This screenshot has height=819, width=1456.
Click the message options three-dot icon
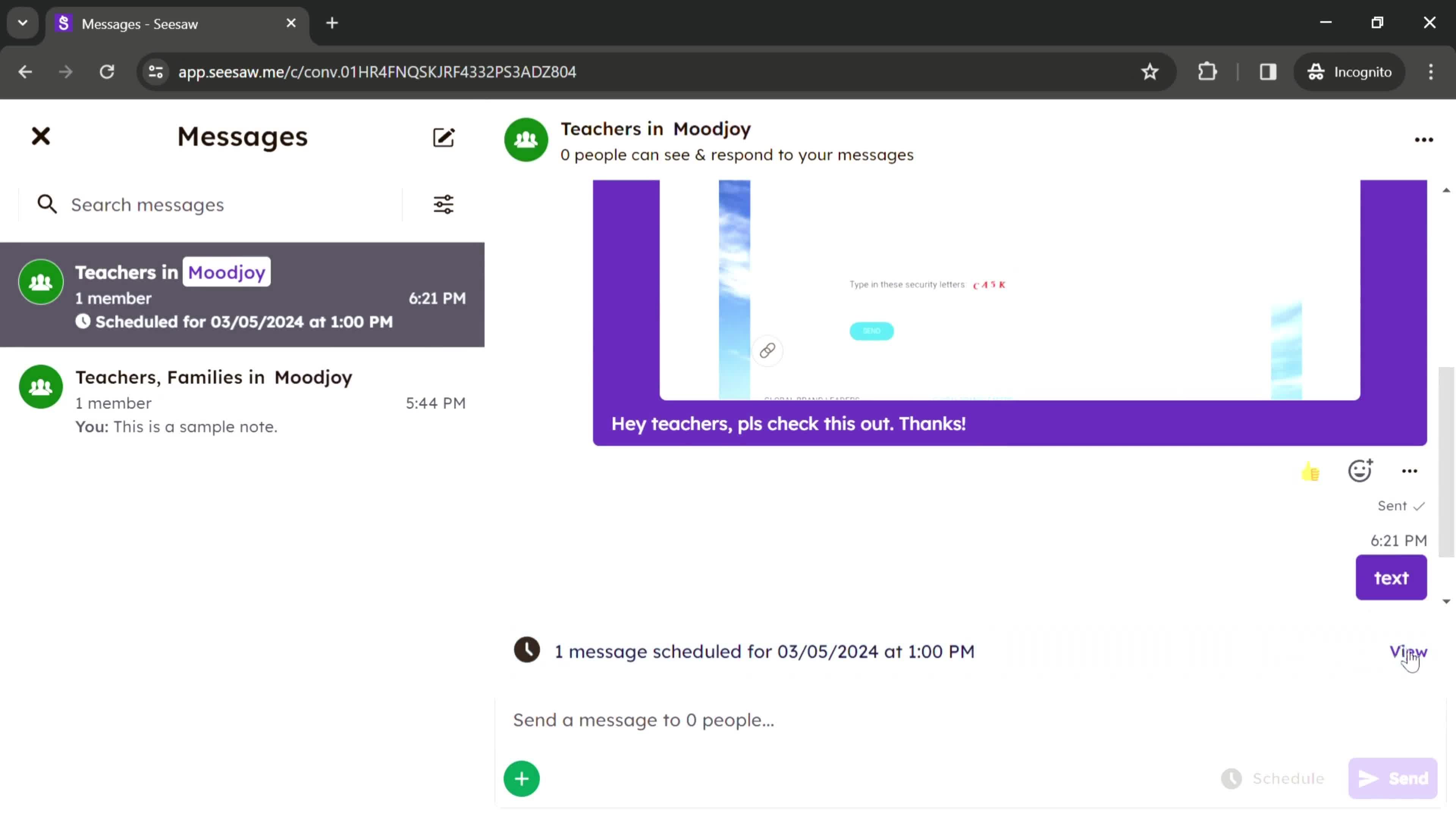click(x=1411, y=471)
